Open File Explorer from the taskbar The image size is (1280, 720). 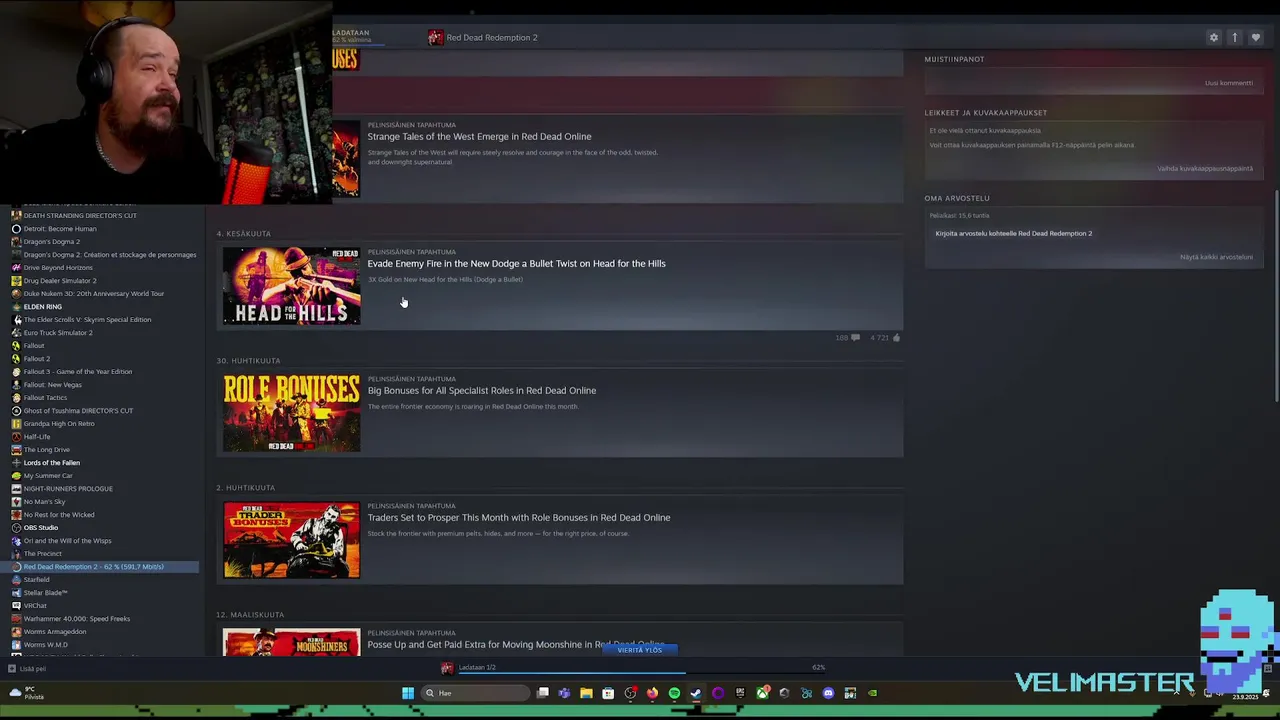(x=586, y=693)
